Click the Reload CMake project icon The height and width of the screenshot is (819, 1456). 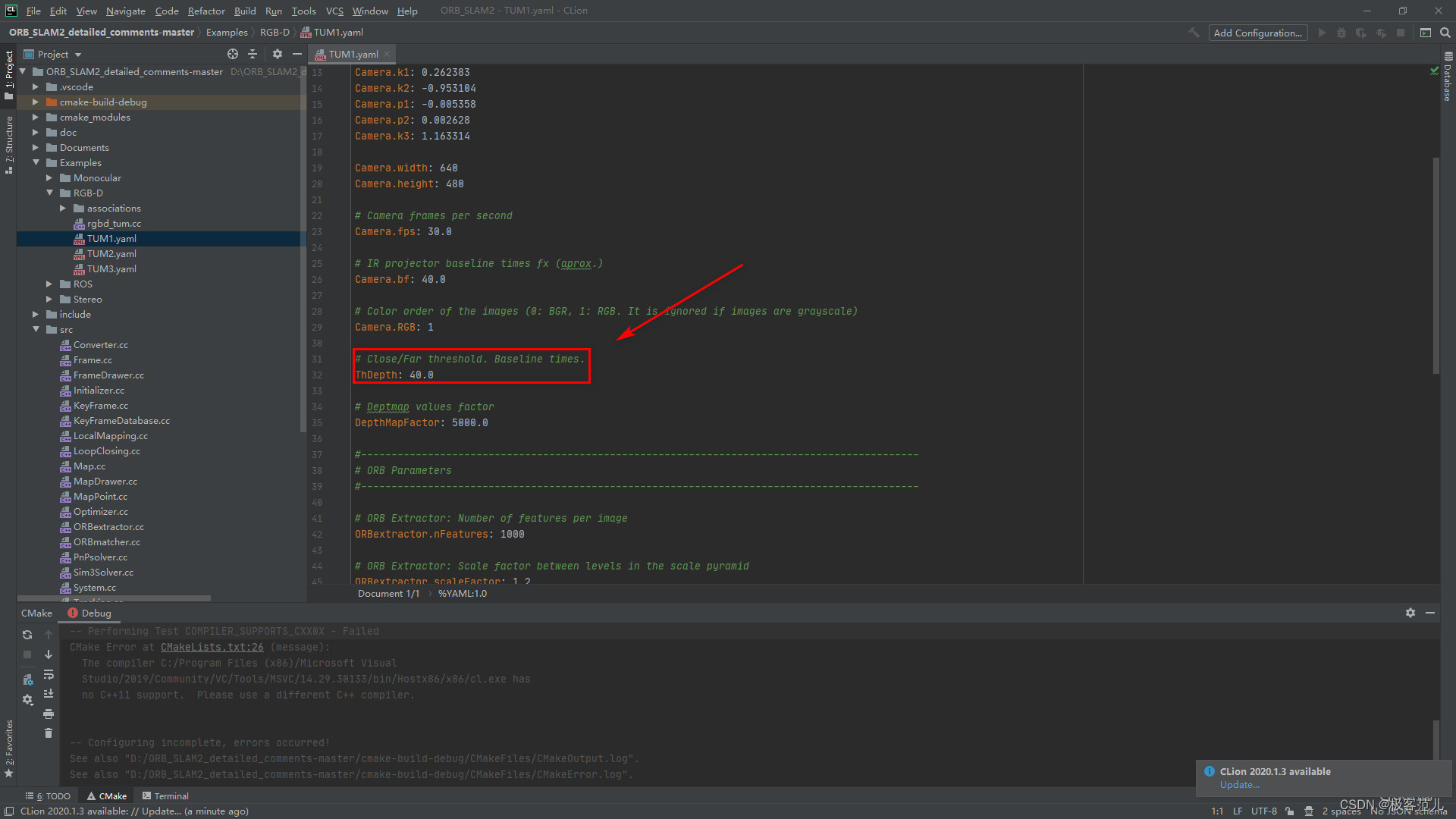click(27, 635)
